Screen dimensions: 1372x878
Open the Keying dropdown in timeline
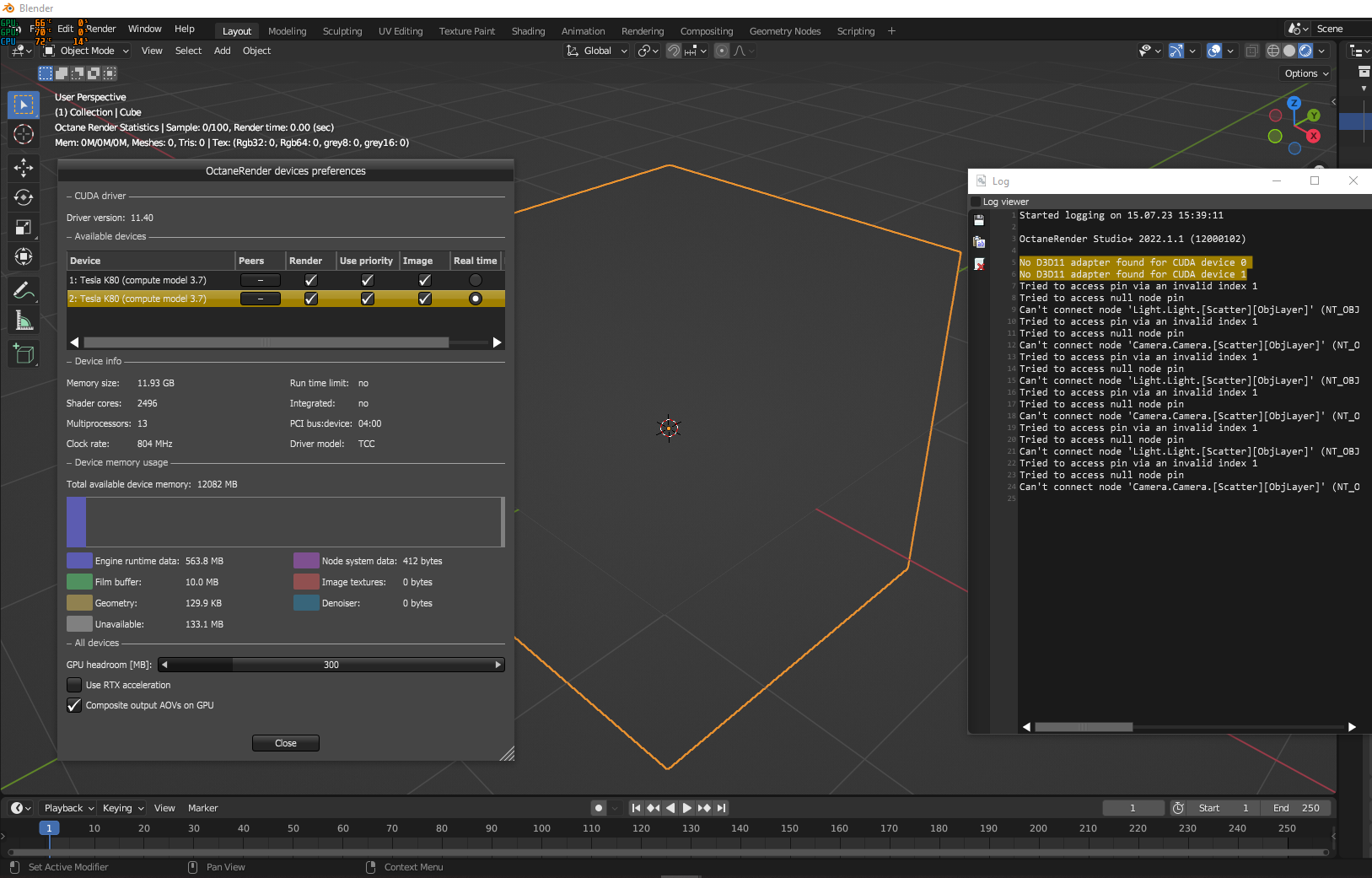coord(123,808)
